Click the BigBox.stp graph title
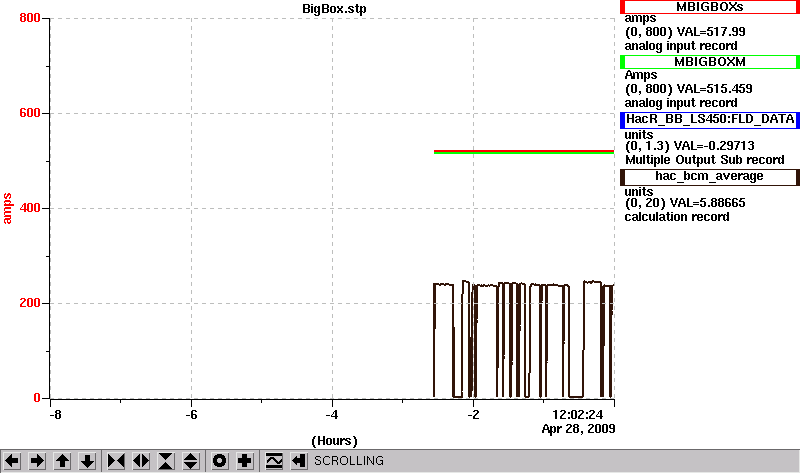 (x=334, y=9)
